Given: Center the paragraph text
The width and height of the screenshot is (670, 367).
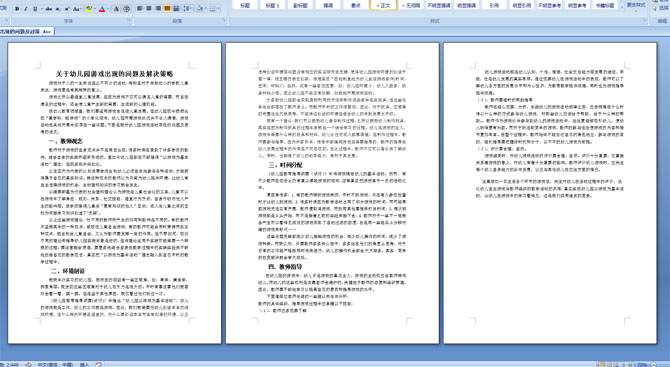Looking at the screenshot, I should pyautogui.click(x=149, y=9).
